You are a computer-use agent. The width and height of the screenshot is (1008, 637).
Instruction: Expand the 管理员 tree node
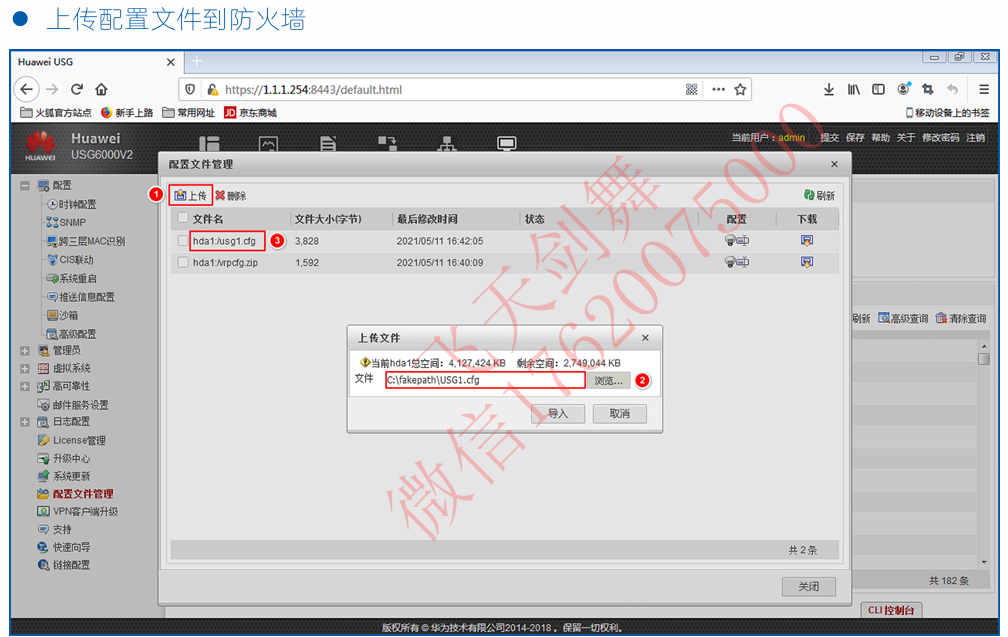[24, 351]
